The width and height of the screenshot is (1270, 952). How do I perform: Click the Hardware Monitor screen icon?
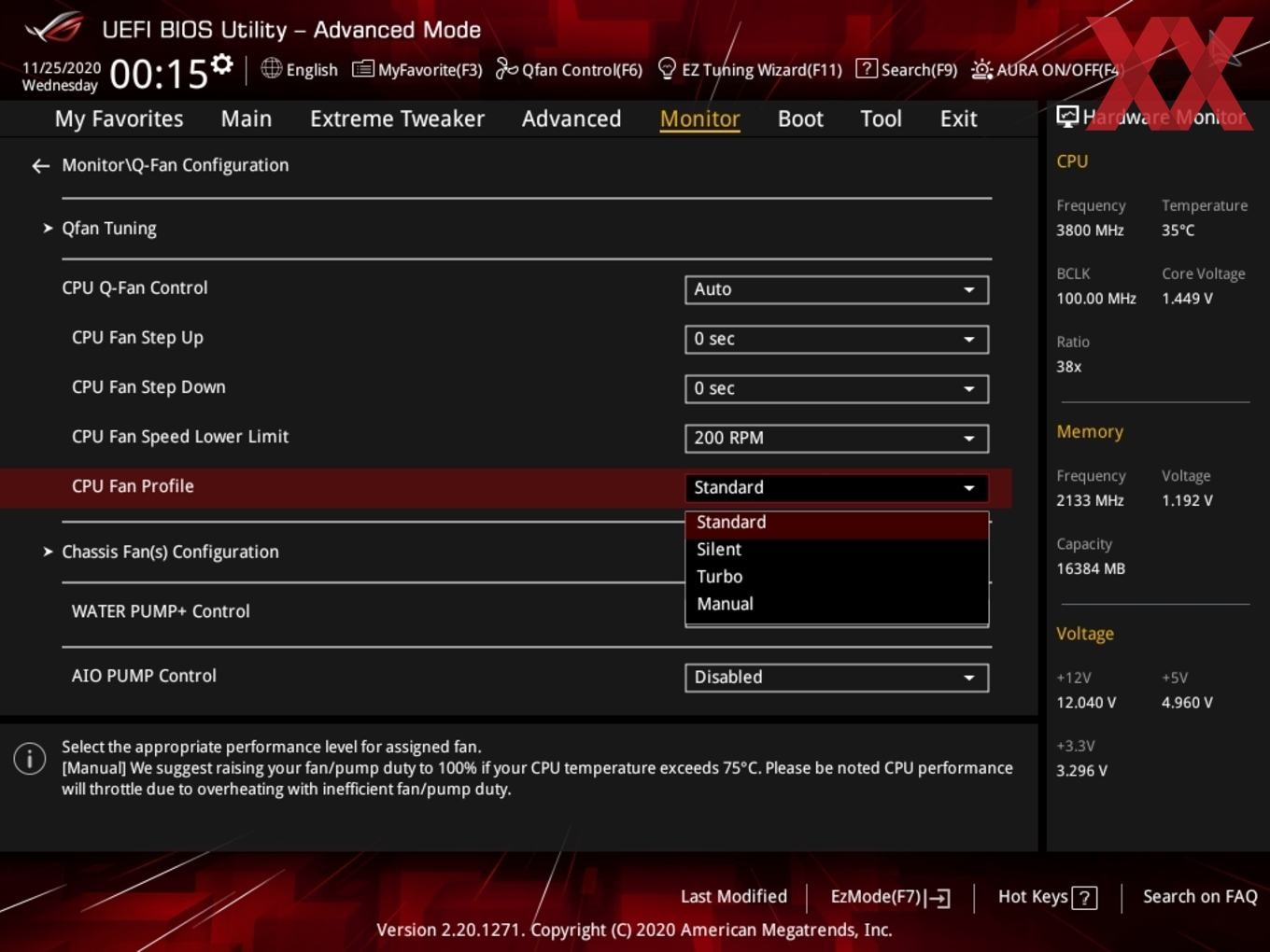click(1067, 117)
